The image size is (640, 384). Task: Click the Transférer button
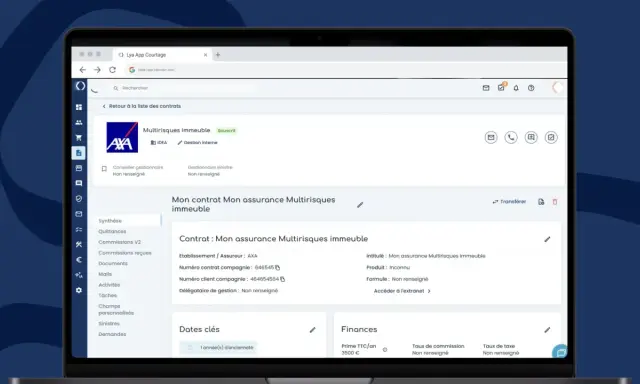pyautogui.click(x=509, y=202)
